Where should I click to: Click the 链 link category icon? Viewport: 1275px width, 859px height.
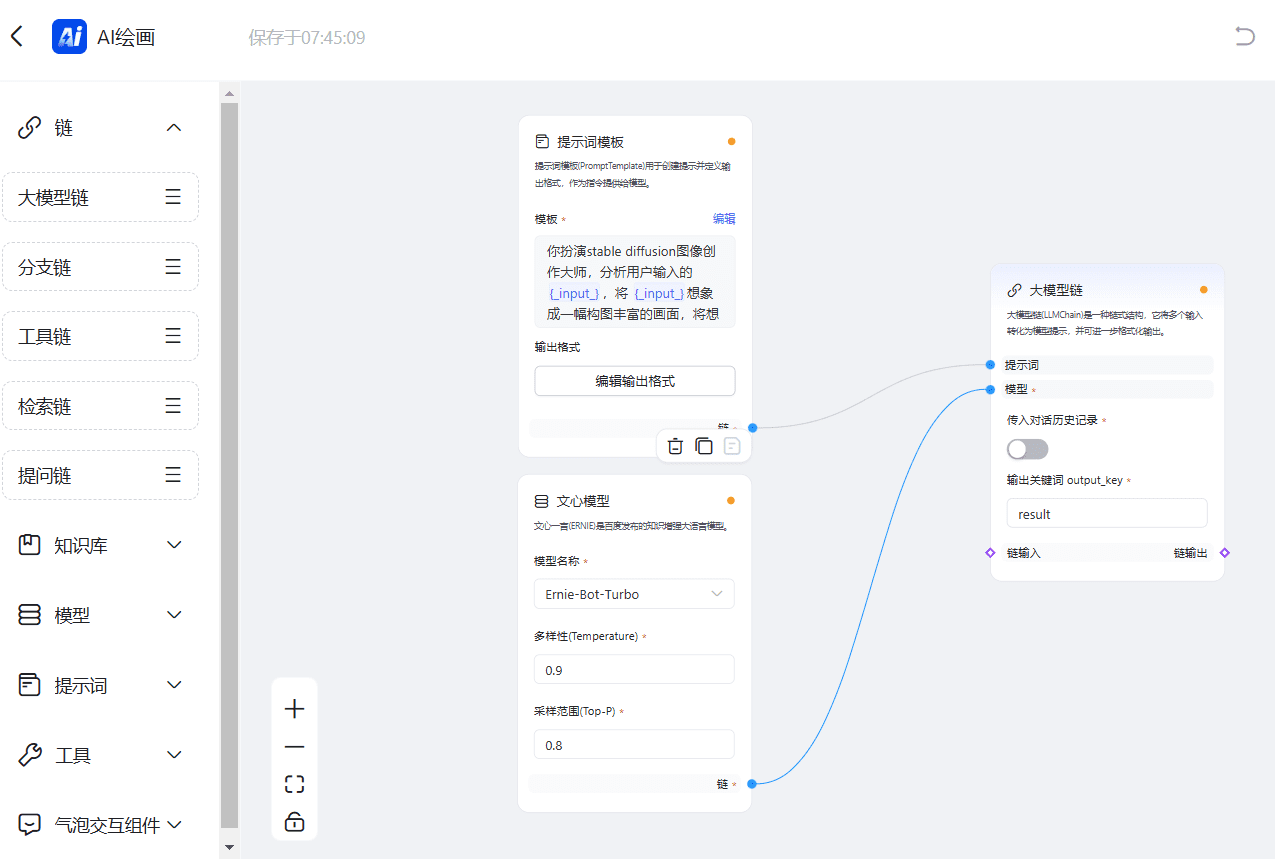tap(30, 128)
